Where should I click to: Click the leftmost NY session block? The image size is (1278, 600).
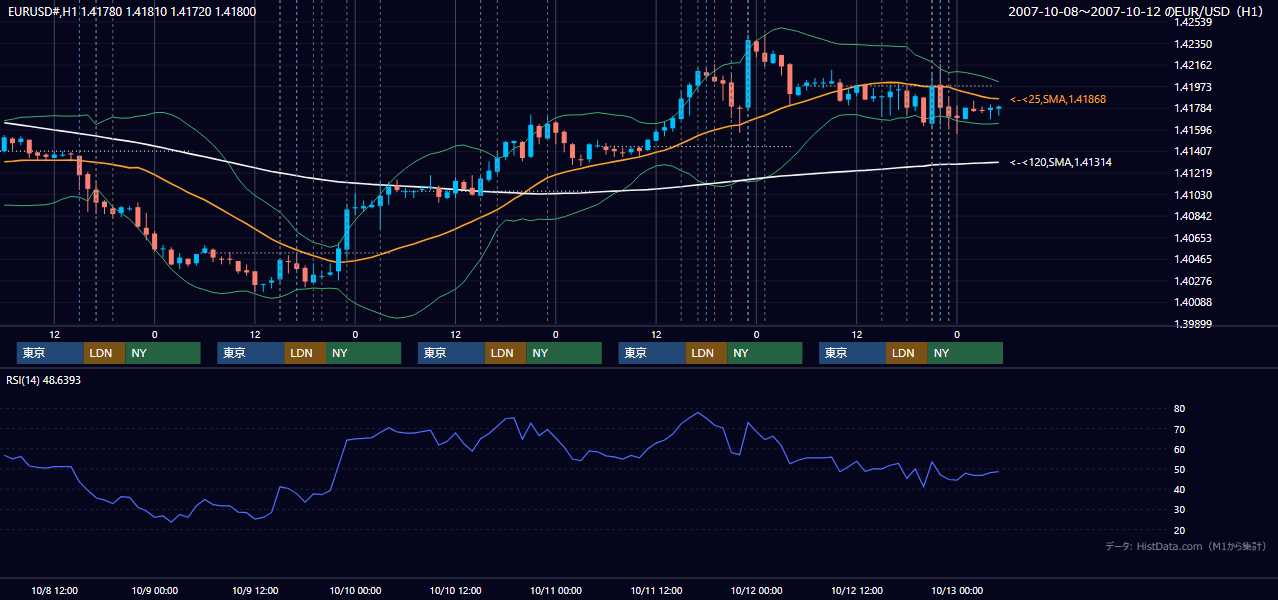pos(163,353)
